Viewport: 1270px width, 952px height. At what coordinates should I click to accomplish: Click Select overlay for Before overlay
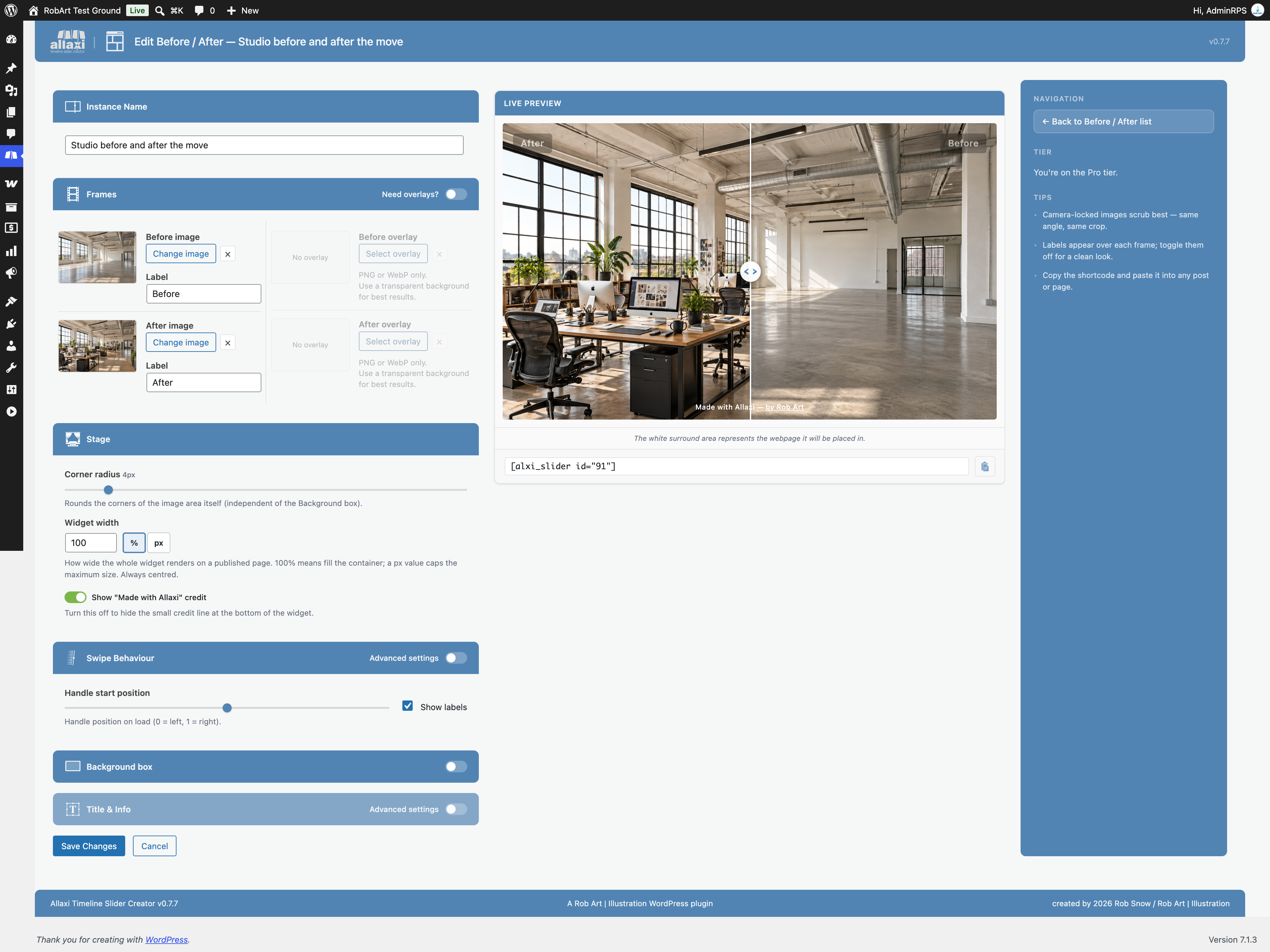pyautogui.click(x=393, y=253)
